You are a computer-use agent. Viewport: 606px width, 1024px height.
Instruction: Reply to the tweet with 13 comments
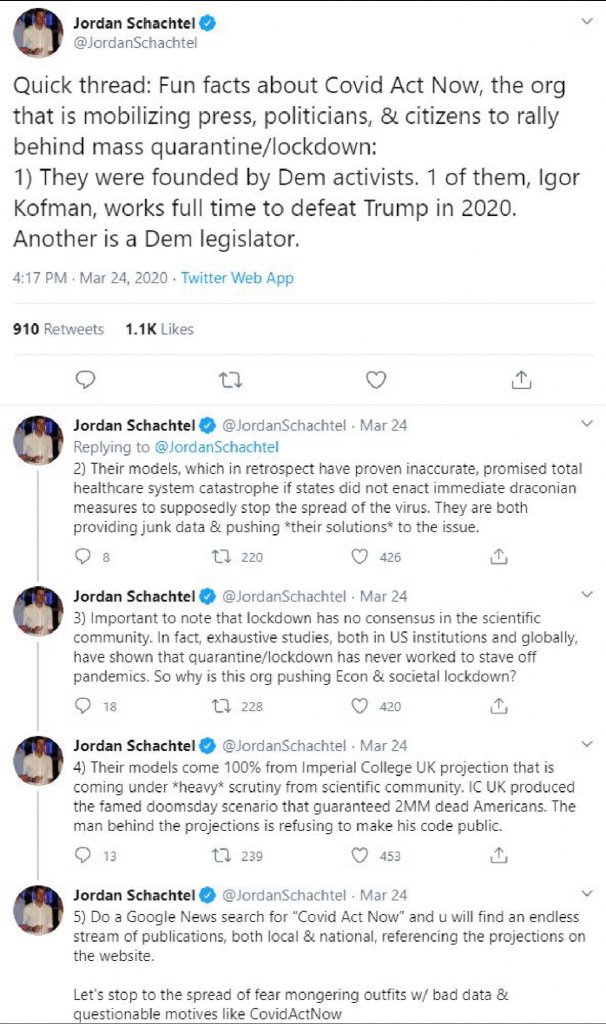pyautogui.click(x=84, y=856)
